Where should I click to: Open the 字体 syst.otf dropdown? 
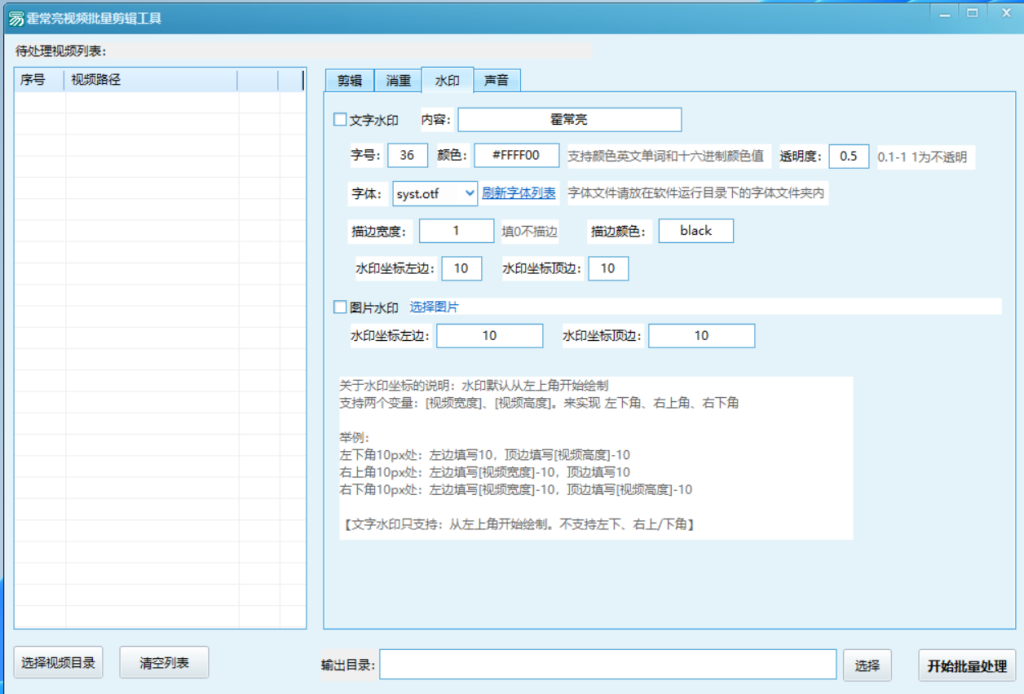(442, 193)
